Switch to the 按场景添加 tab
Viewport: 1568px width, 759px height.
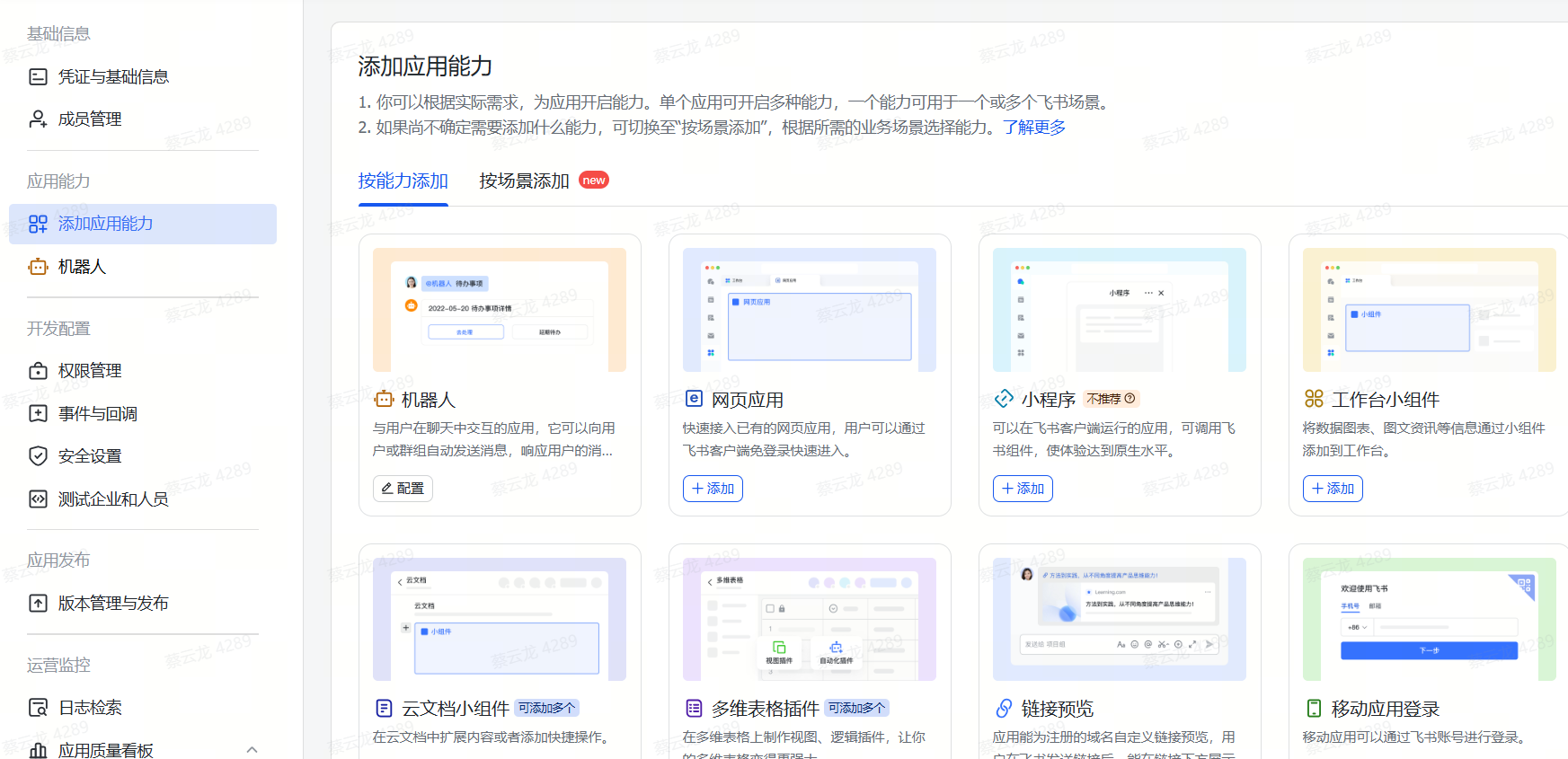[x=524, y=181]
